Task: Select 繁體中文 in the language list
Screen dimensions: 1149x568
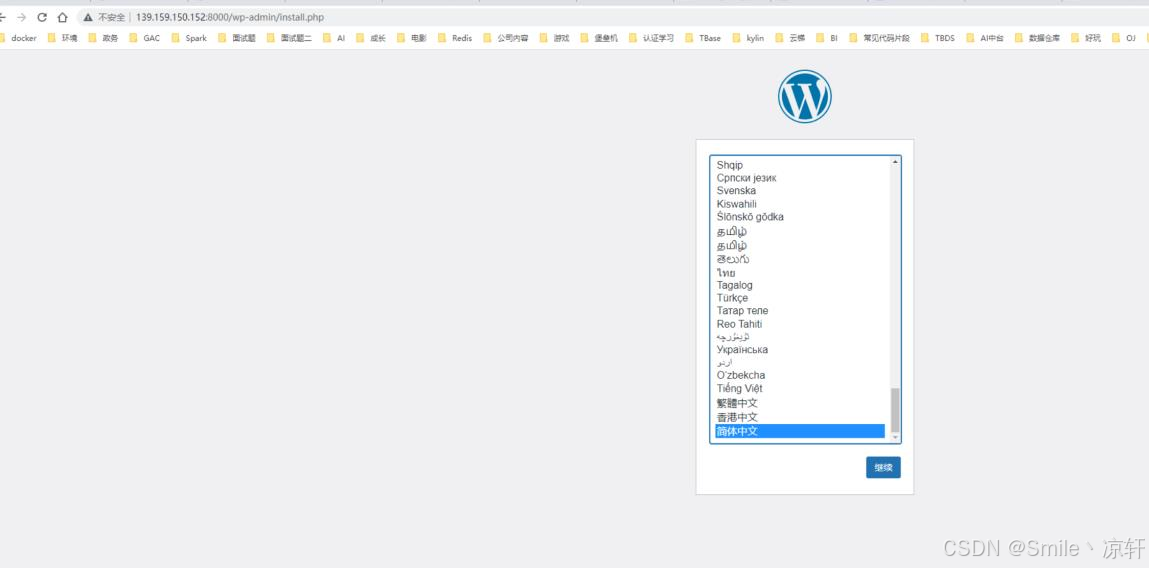Action: tap(800, 403)
